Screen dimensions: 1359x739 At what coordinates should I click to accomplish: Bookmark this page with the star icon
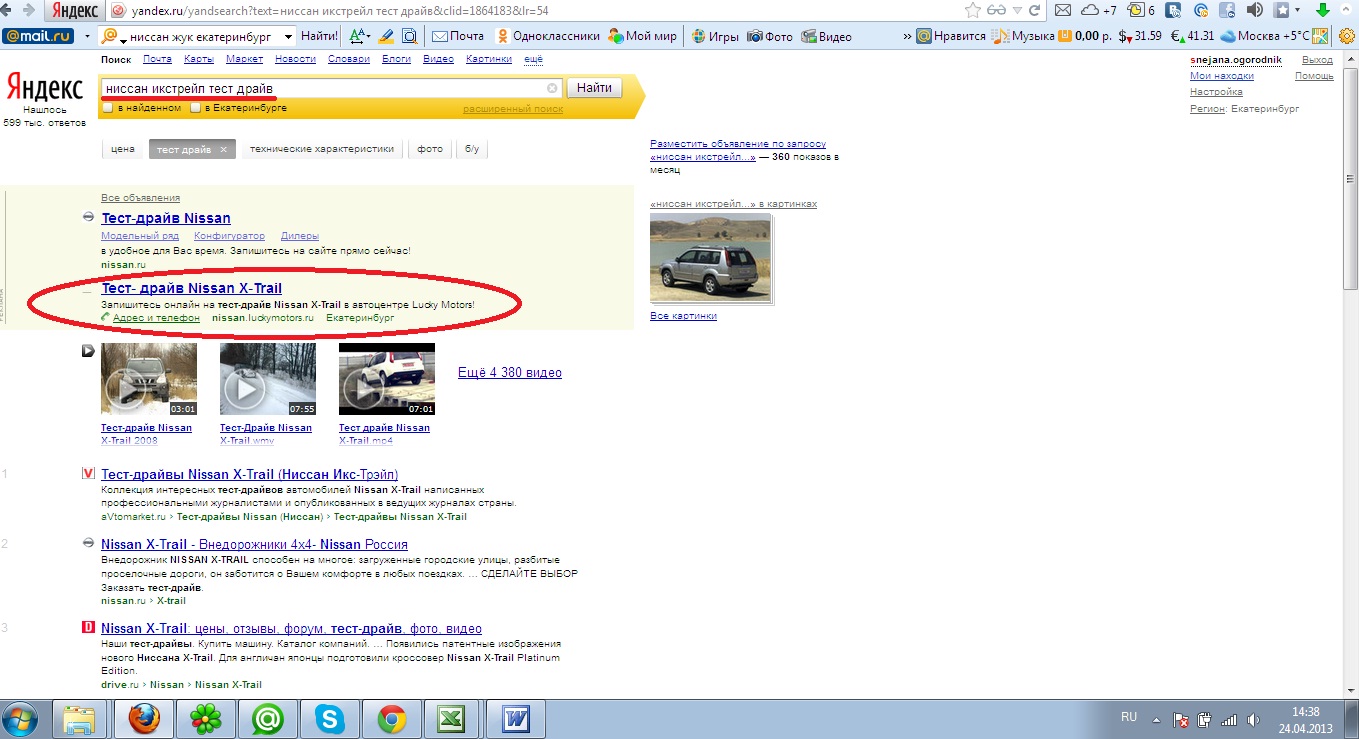click(973, 10)
